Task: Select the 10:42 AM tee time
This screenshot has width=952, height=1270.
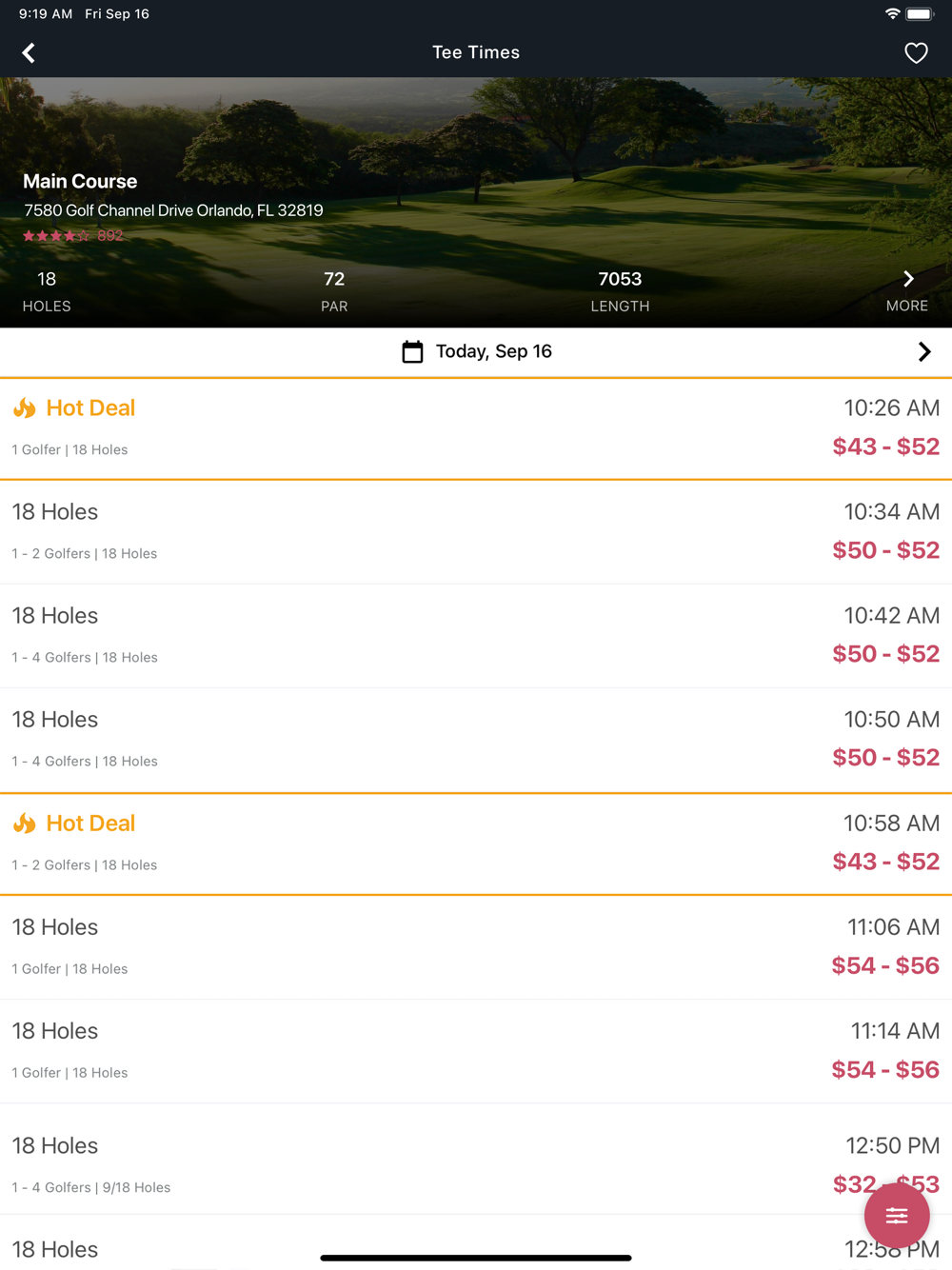Action: click(x=476, y=635)
